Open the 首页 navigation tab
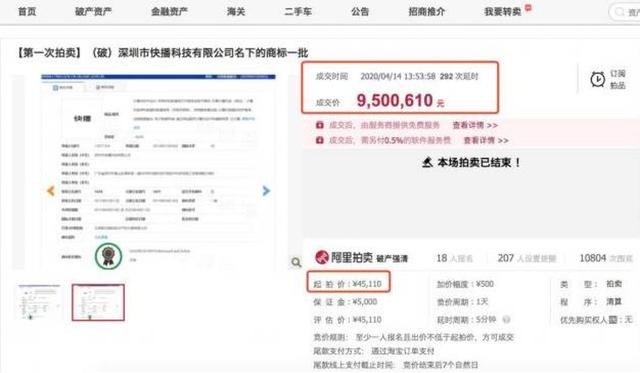Image resolution: width=640 pixels, height=373 pixels. click(27, 11)
